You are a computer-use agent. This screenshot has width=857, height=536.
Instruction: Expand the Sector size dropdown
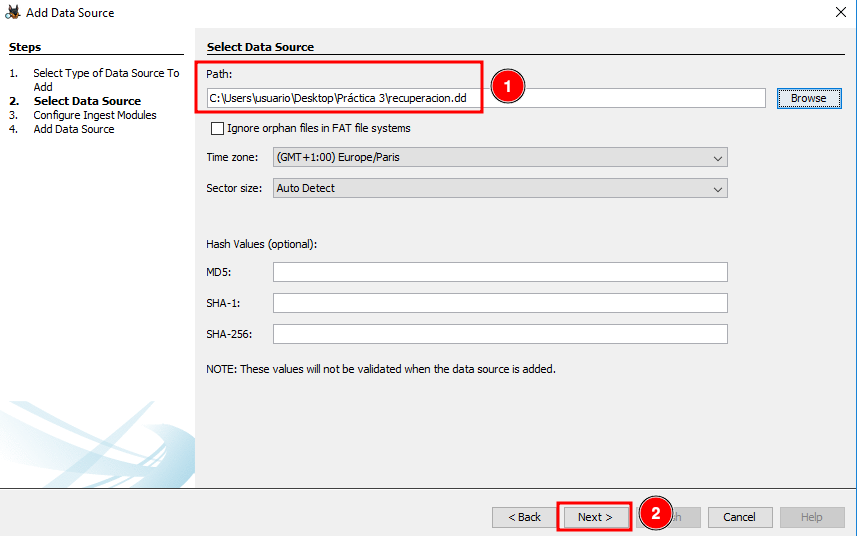(x=500, y=188)
